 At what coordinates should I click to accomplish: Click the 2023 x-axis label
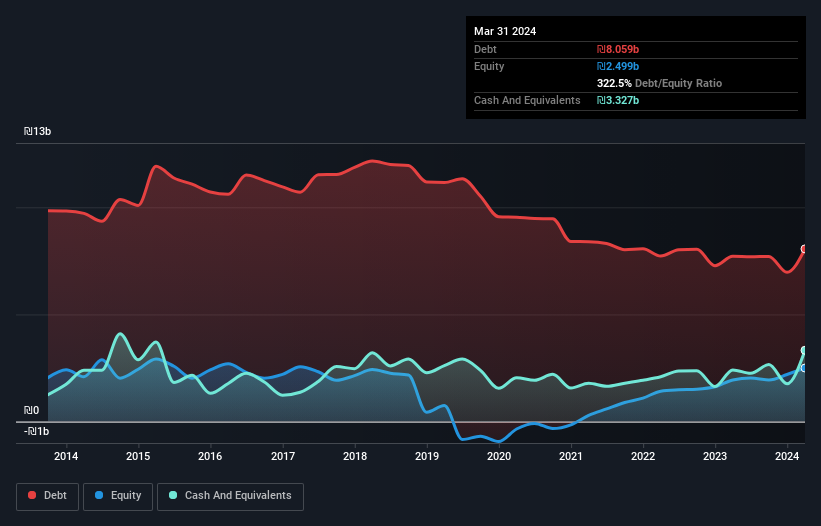click(x=715, y=456)
